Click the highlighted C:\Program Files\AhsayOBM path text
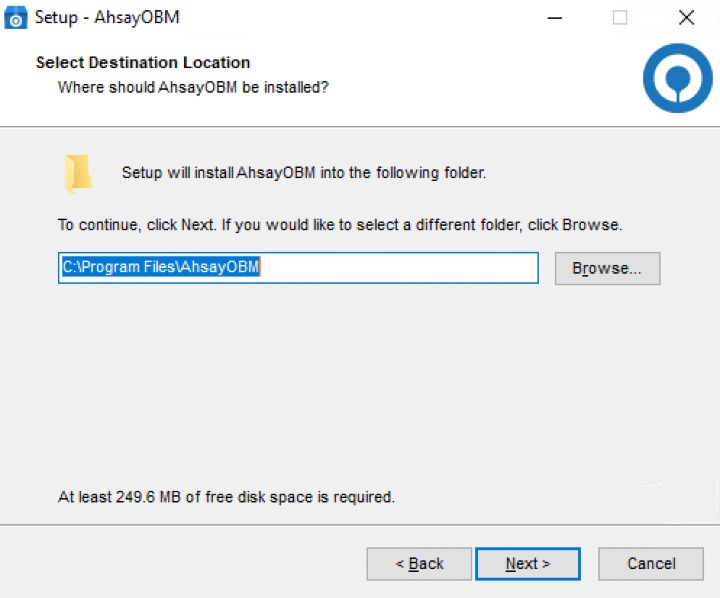 (x=160, y=268)
